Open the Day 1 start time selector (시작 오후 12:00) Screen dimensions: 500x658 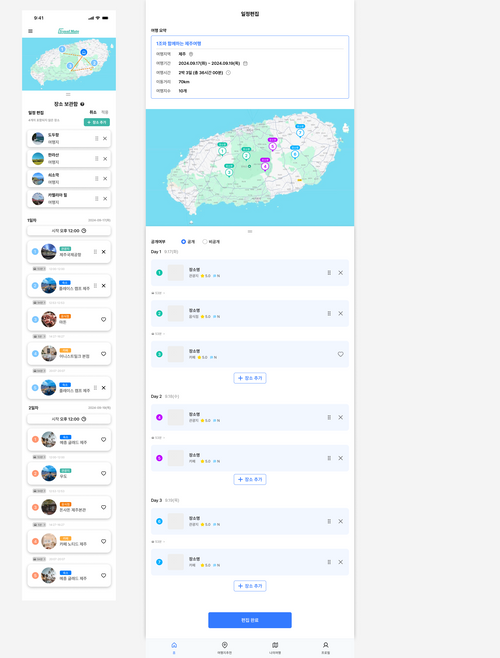[x=69, y=231]
